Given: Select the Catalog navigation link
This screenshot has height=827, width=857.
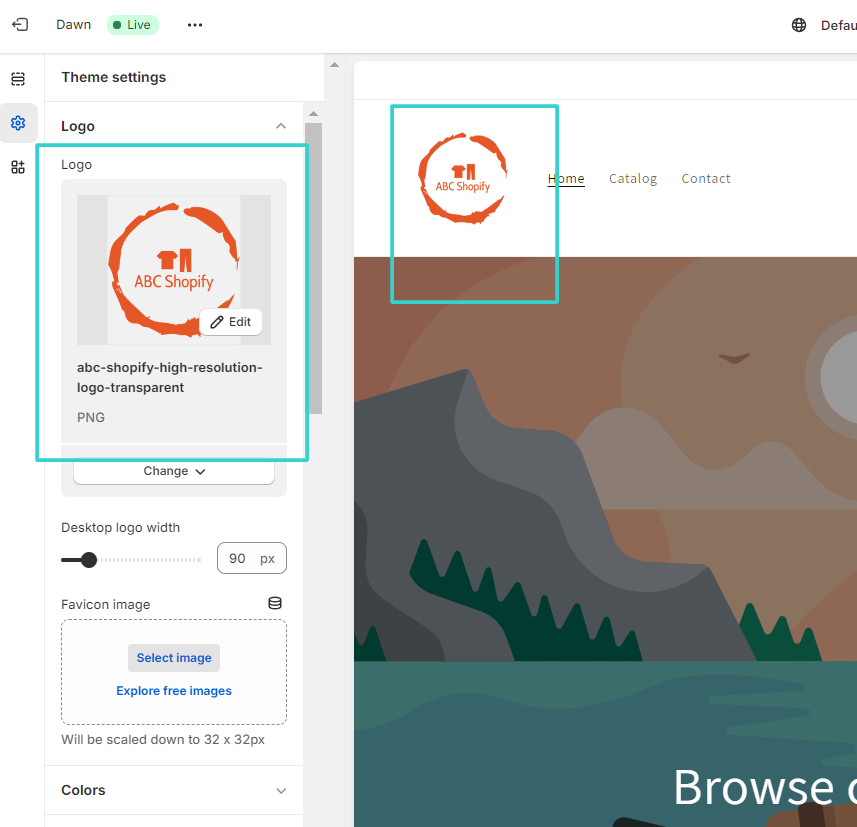Looking at the screenshot, I should (x=632, y=178).
